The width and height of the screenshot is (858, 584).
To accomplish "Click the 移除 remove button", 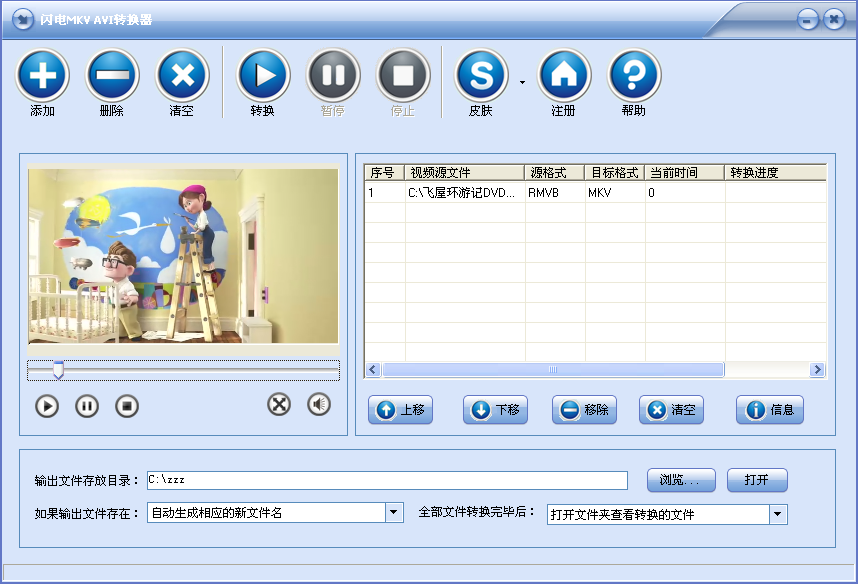I will 584,409.
